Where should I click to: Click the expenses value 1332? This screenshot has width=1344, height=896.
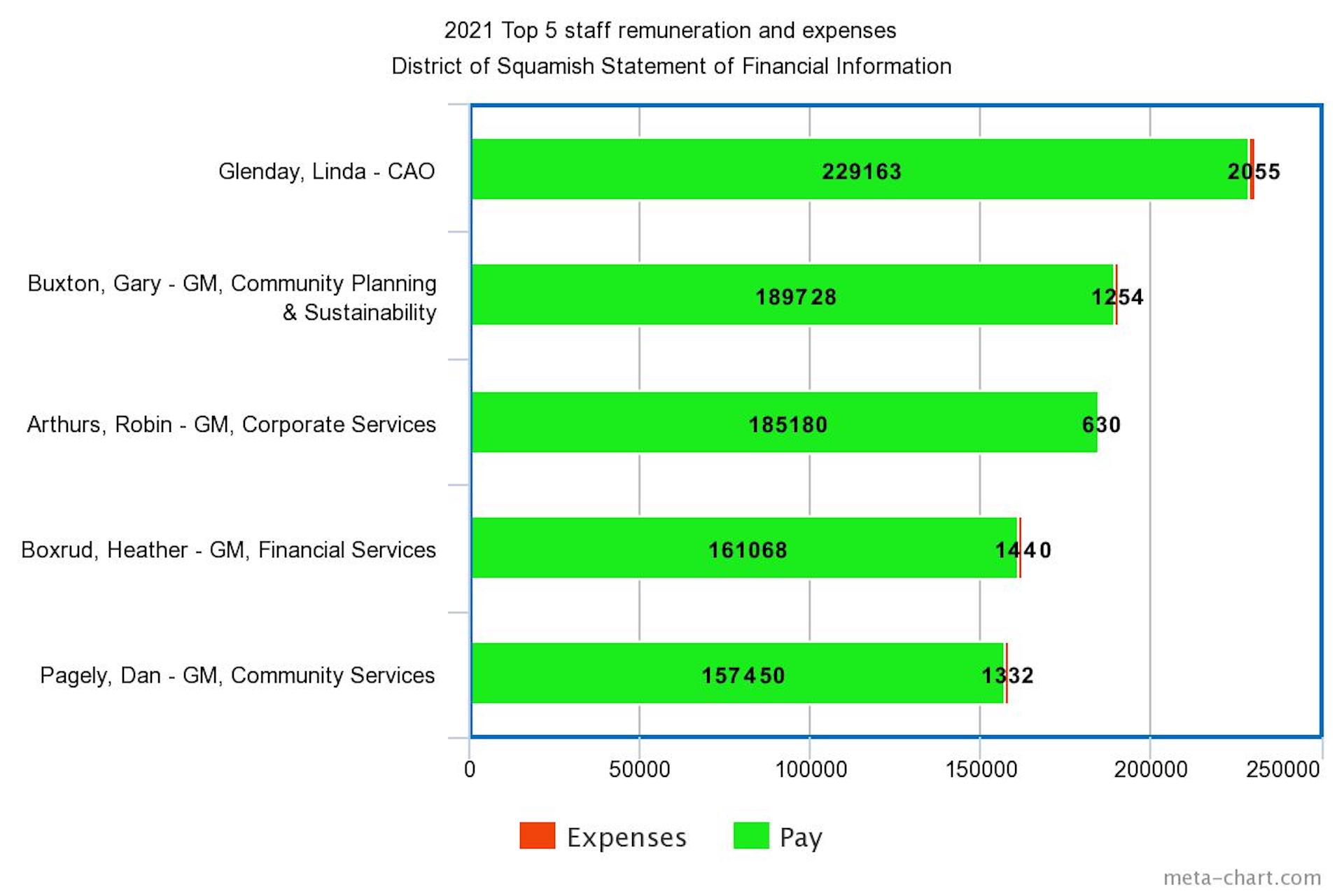point(1007,675)
